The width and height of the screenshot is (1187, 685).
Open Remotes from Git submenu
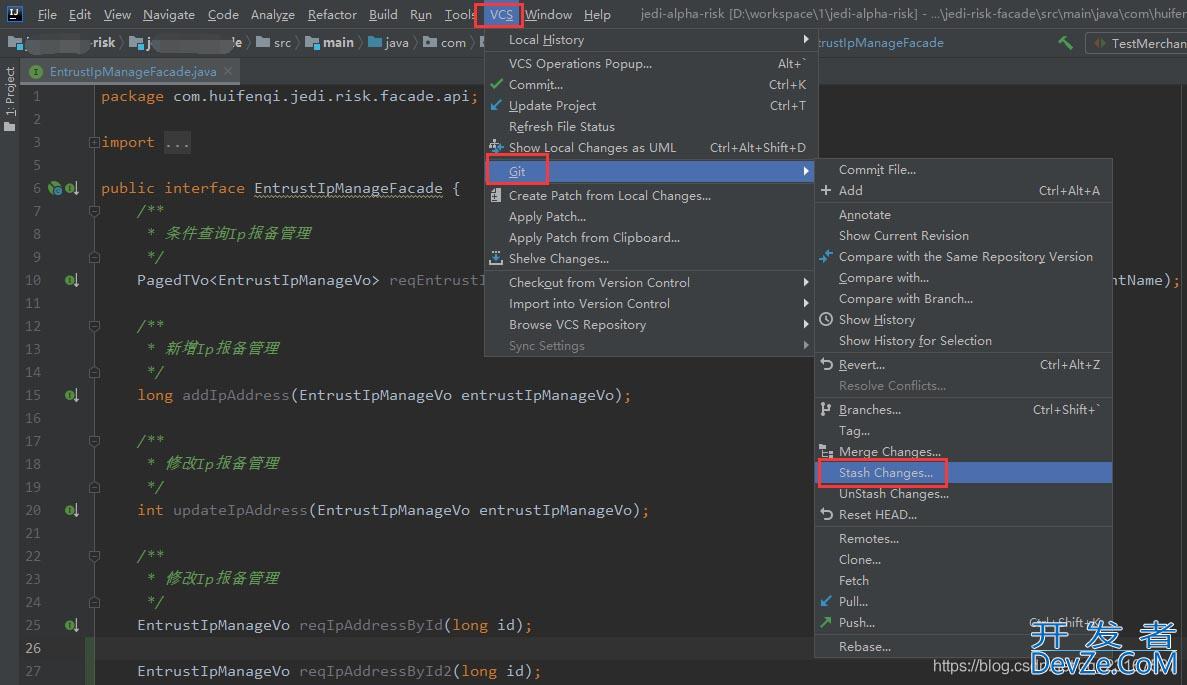click(x=963, y=539)
